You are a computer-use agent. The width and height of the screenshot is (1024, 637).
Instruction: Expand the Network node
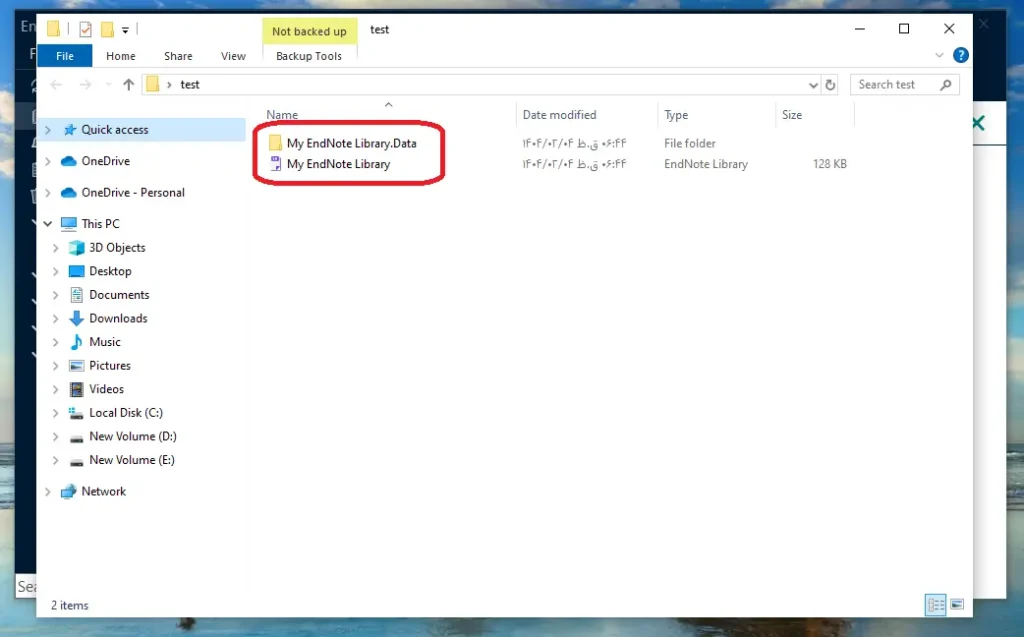coord(48,491)
